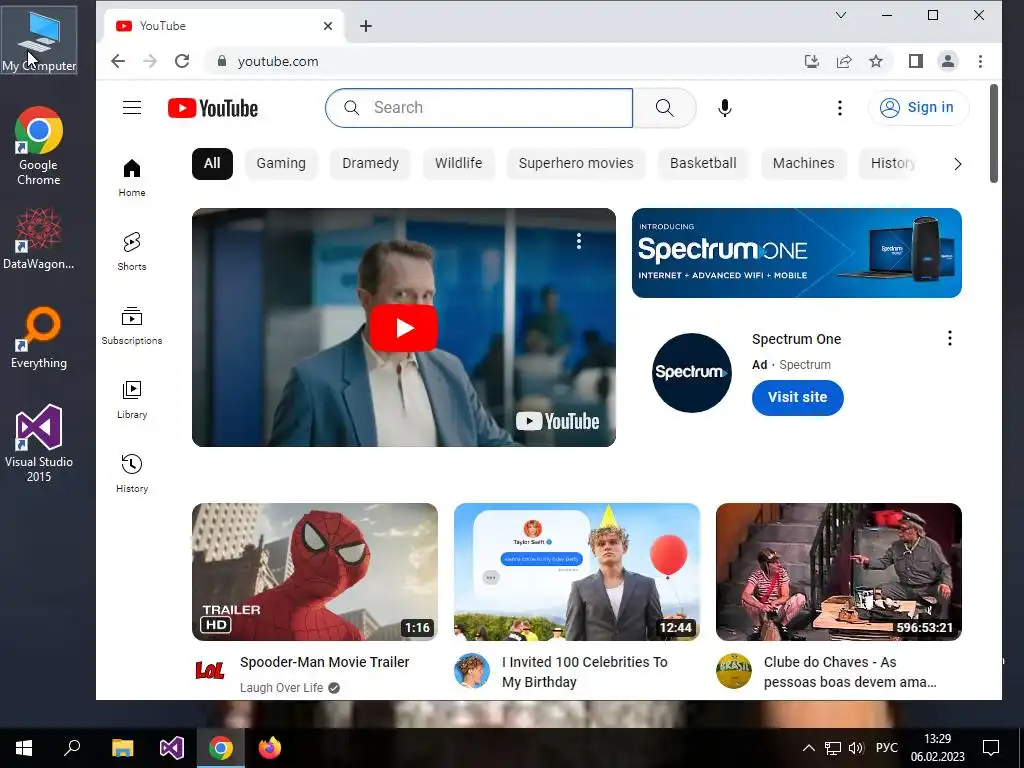The height and width of the screenshot is (768, 1024).
Task: Go back with browser back arrow
Action: coord(118,61)
